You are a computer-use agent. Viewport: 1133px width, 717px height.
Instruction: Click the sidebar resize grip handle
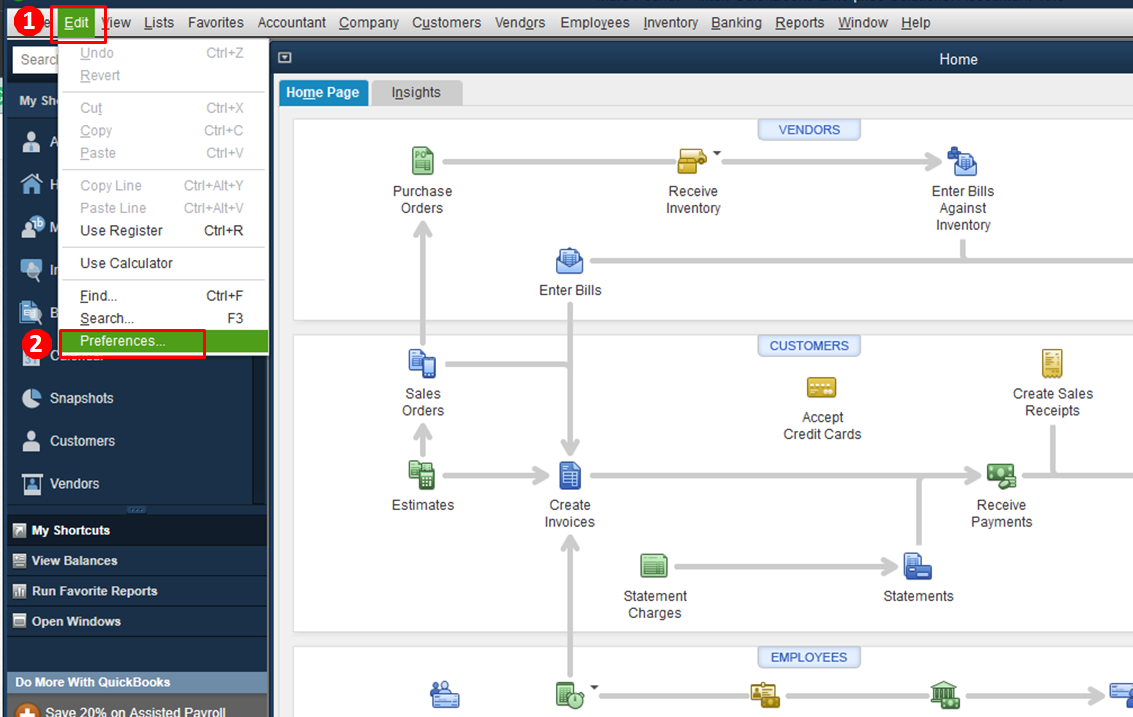(137, 510)
